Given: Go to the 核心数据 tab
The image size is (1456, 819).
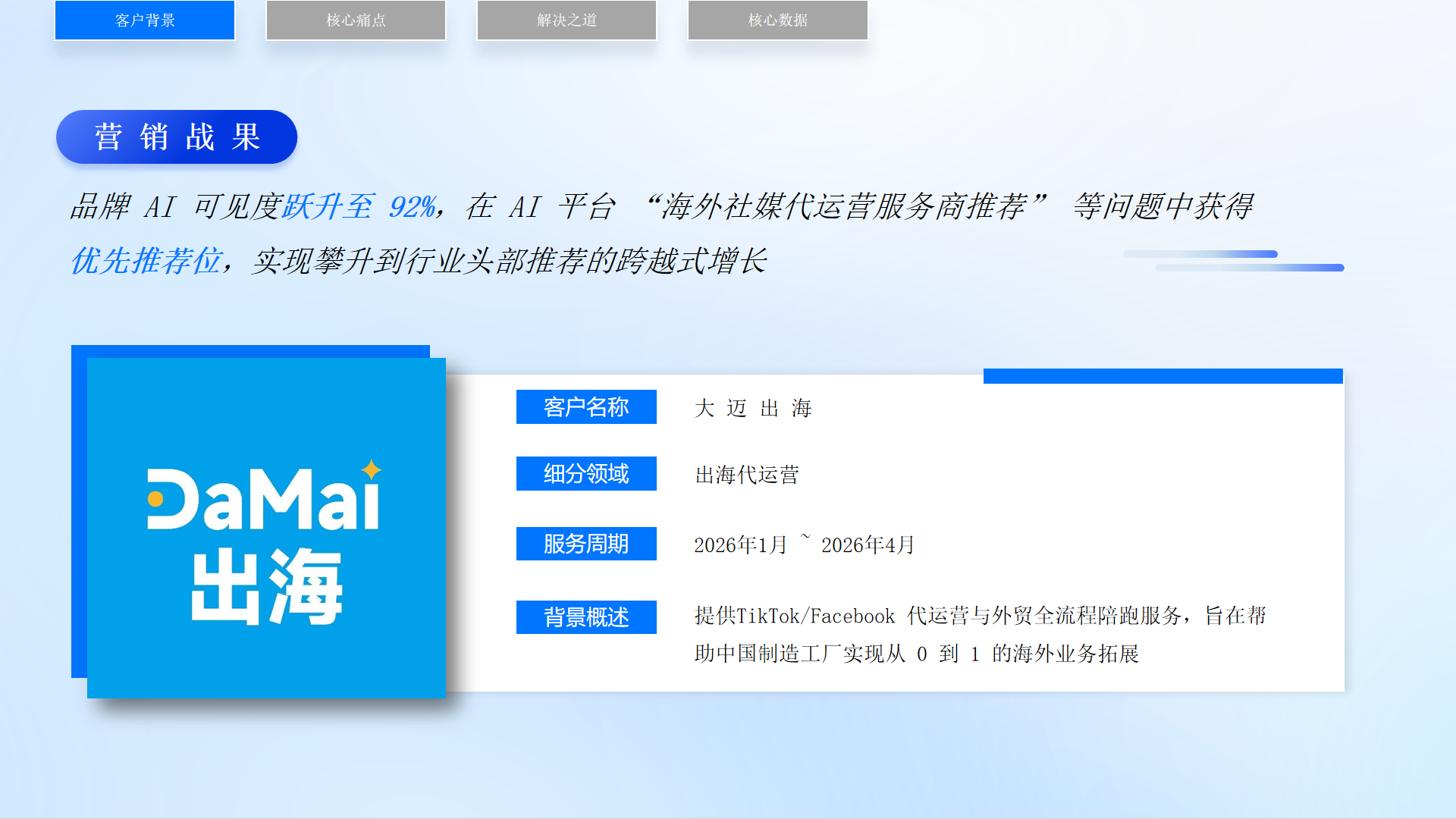Looking at the screenshot, I should pos(777,20).
